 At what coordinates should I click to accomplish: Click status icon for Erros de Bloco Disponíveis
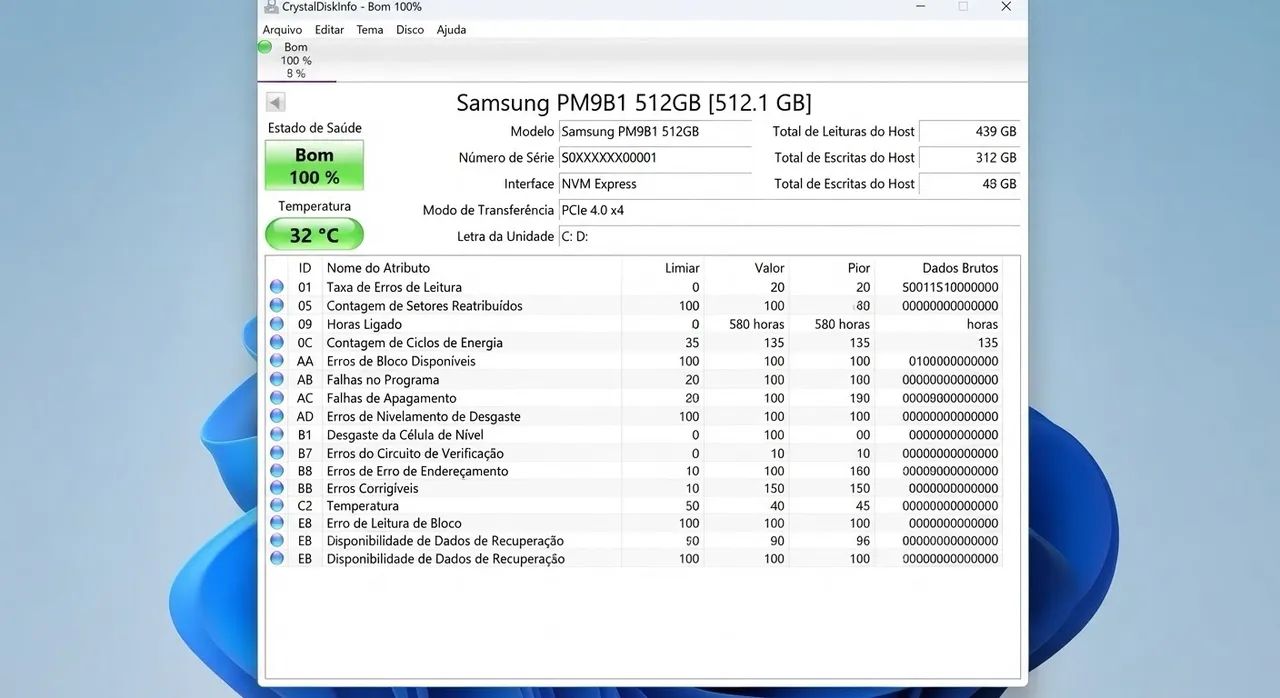[x=277, y=361]
